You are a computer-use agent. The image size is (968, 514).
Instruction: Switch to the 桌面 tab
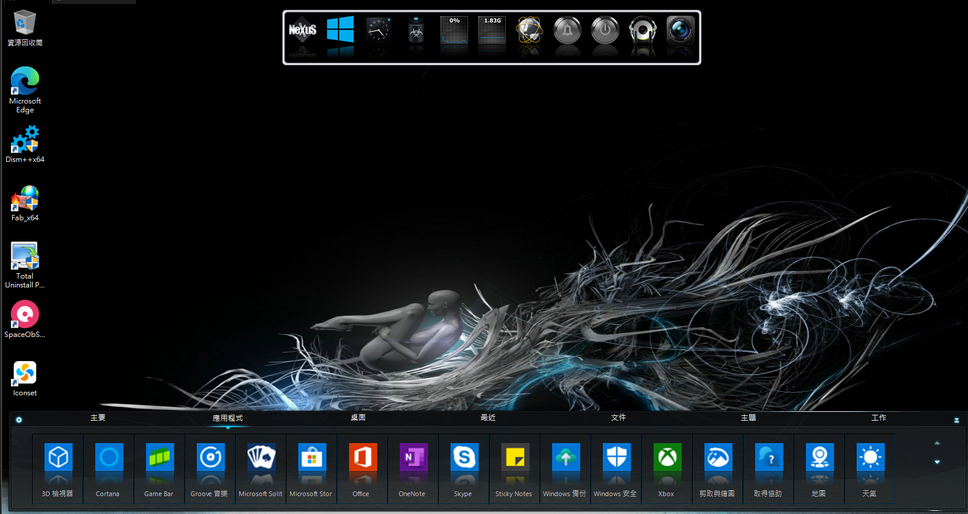(x=358, y=418)
